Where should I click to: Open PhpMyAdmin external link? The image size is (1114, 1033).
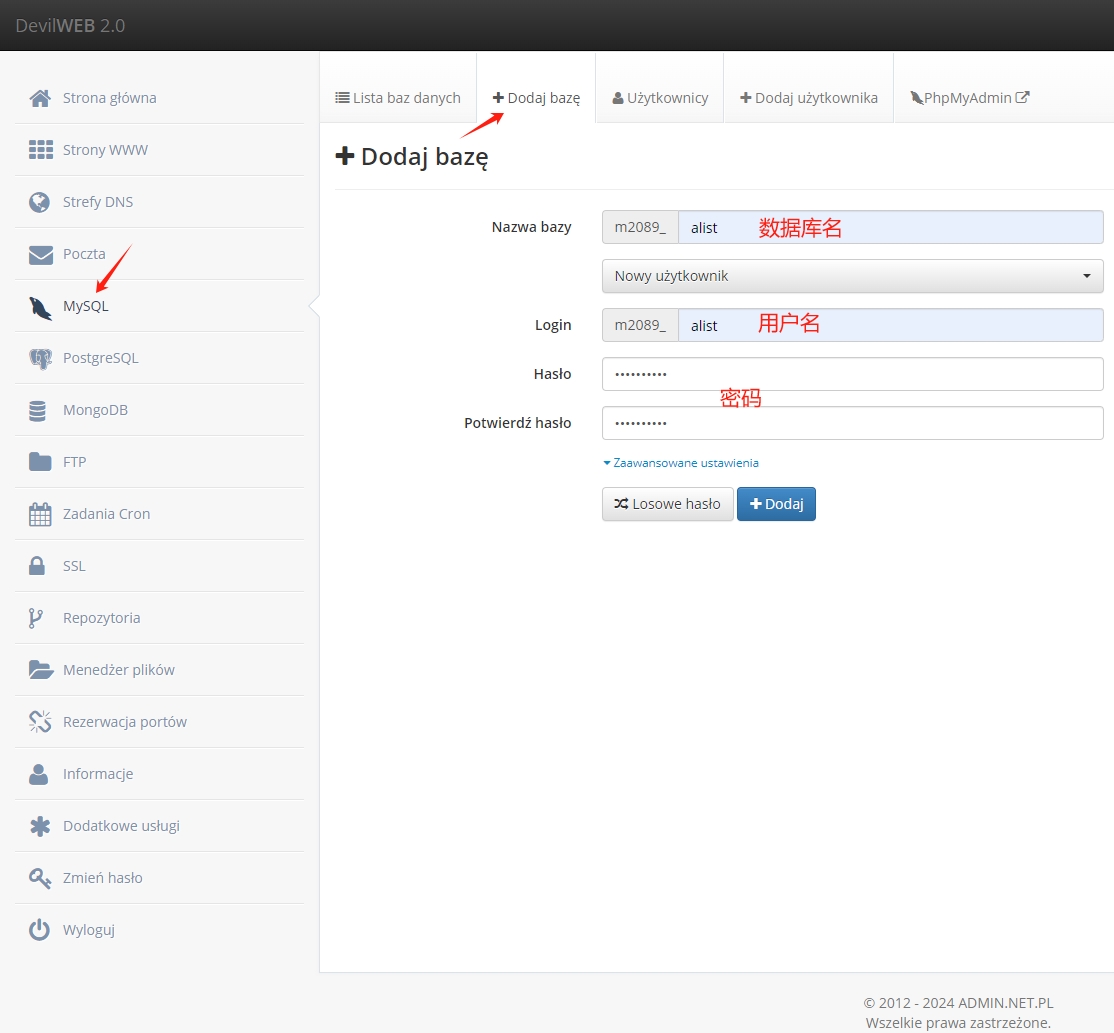969,98
